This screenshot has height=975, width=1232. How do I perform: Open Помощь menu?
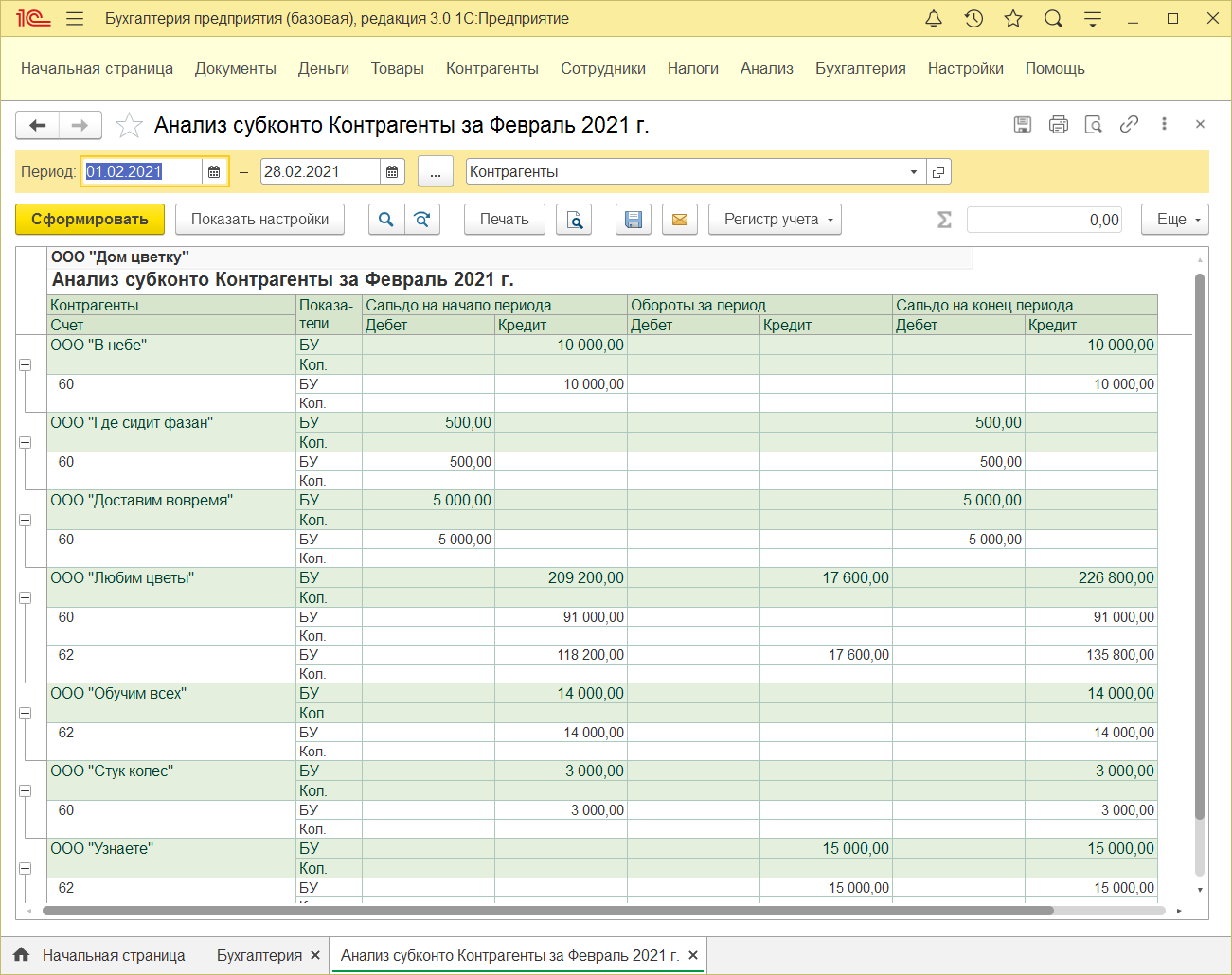click(1055, 68)
